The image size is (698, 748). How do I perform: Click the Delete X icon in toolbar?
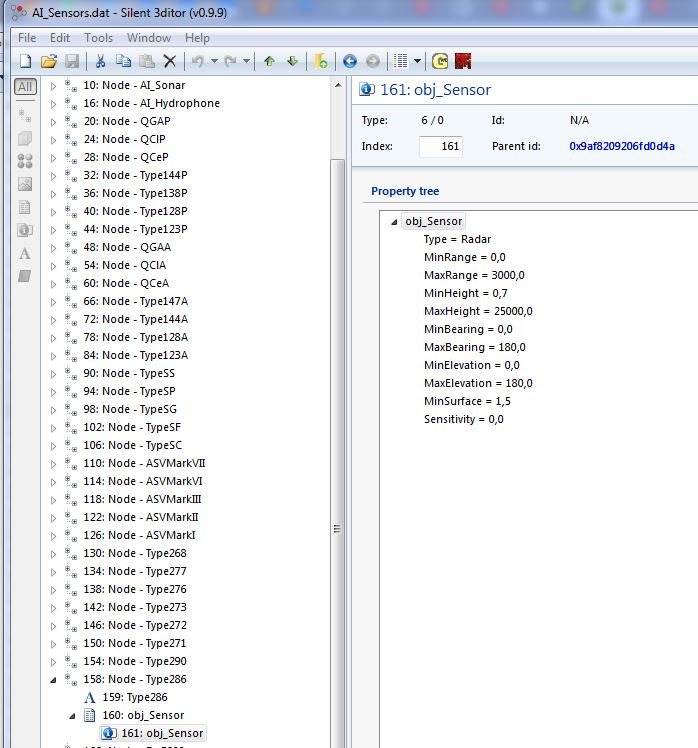tap(169, 61)
